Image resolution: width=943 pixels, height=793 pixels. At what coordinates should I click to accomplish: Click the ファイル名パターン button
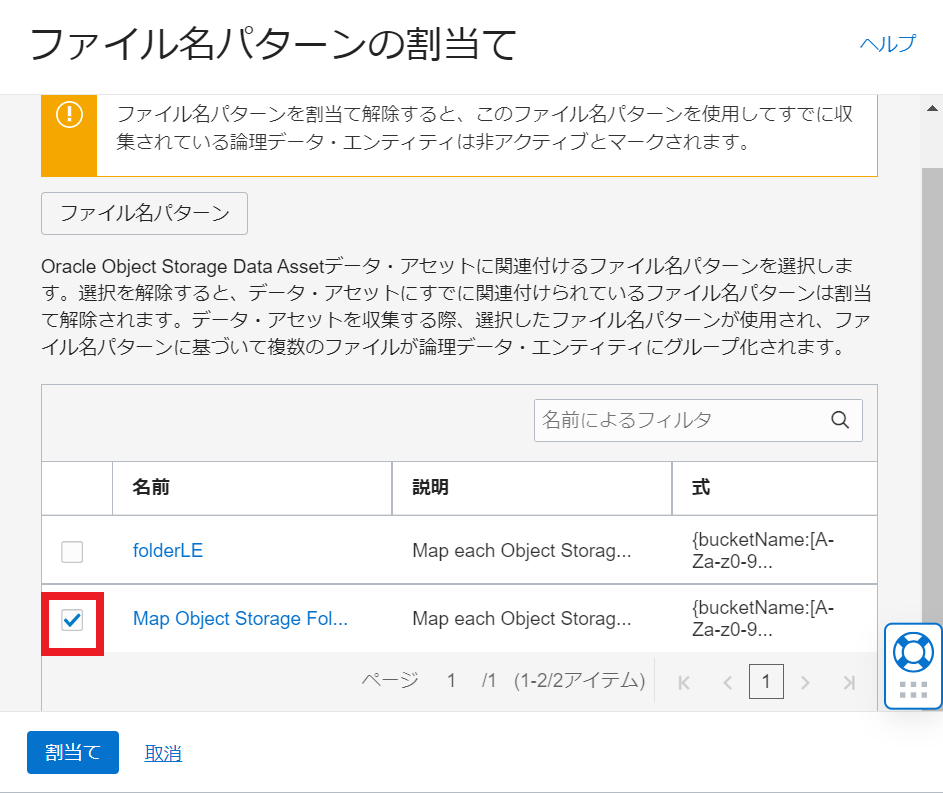coord(144,213)
